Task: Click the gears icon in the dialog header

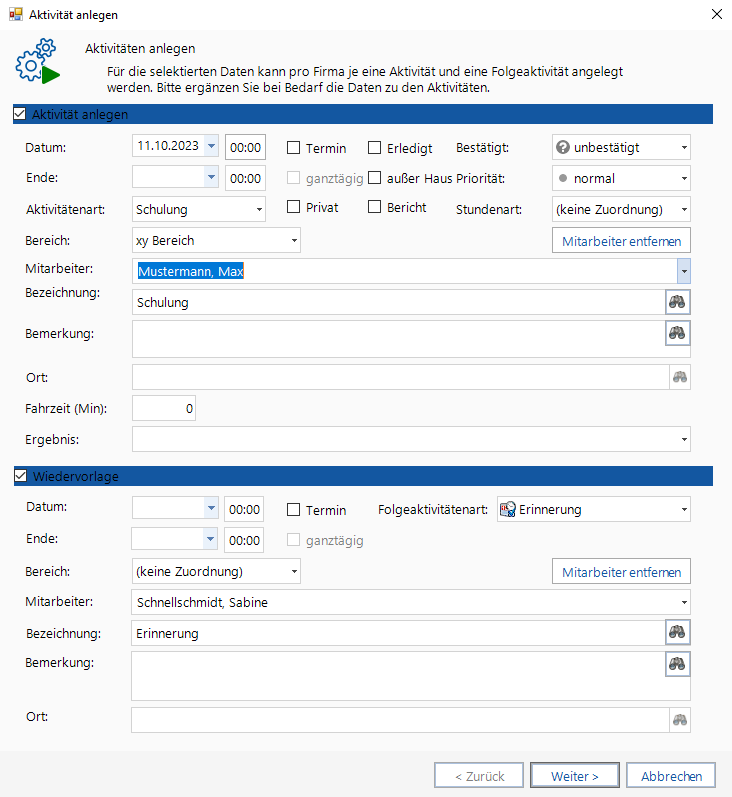Action: pyautogui.click(x=37, y=62)
